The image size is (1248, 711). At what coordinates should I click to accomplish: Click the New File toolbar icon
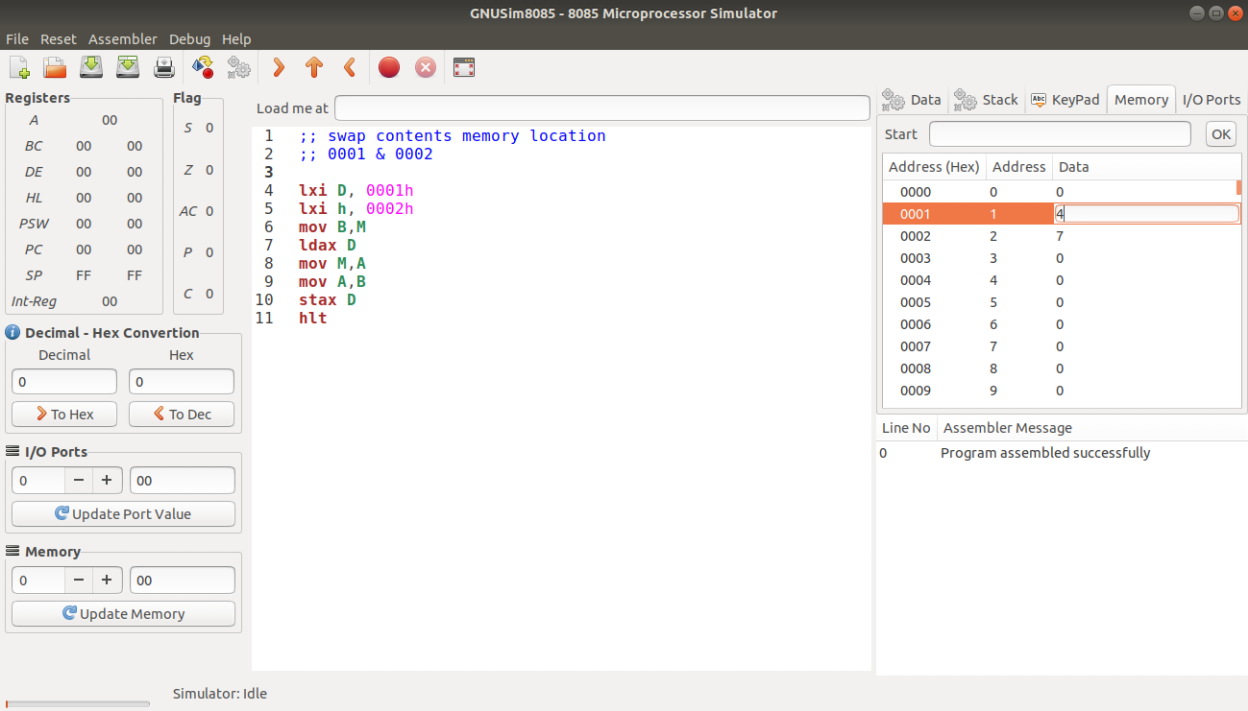point(19,67)
